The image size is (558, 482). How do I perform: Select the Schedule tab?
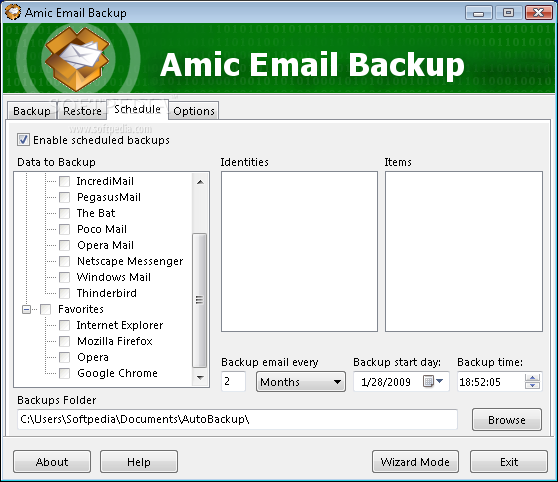coord(137,109)
